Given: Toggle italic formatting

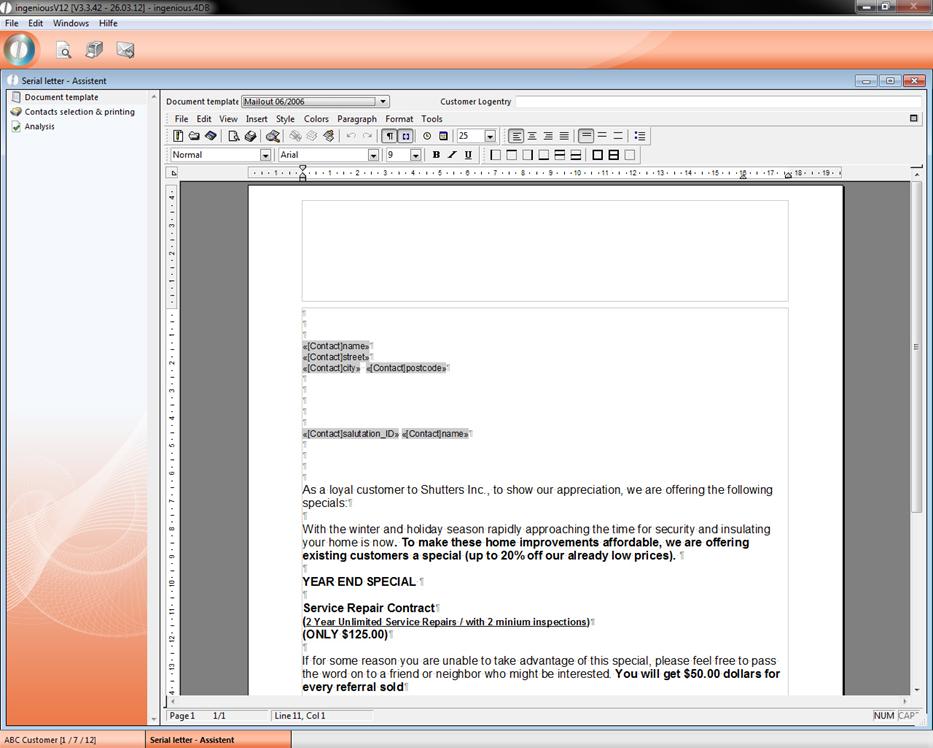Looking at the screenshot, I should [452, 155].
